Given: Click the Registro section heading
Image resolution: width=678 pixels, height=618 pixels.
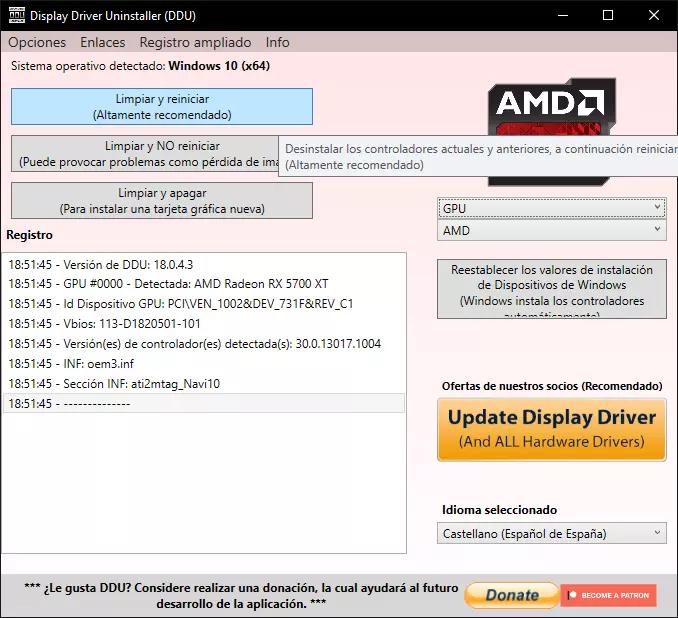Looking at the screenshot, I should pyautogui.click(x=29, y=235).
